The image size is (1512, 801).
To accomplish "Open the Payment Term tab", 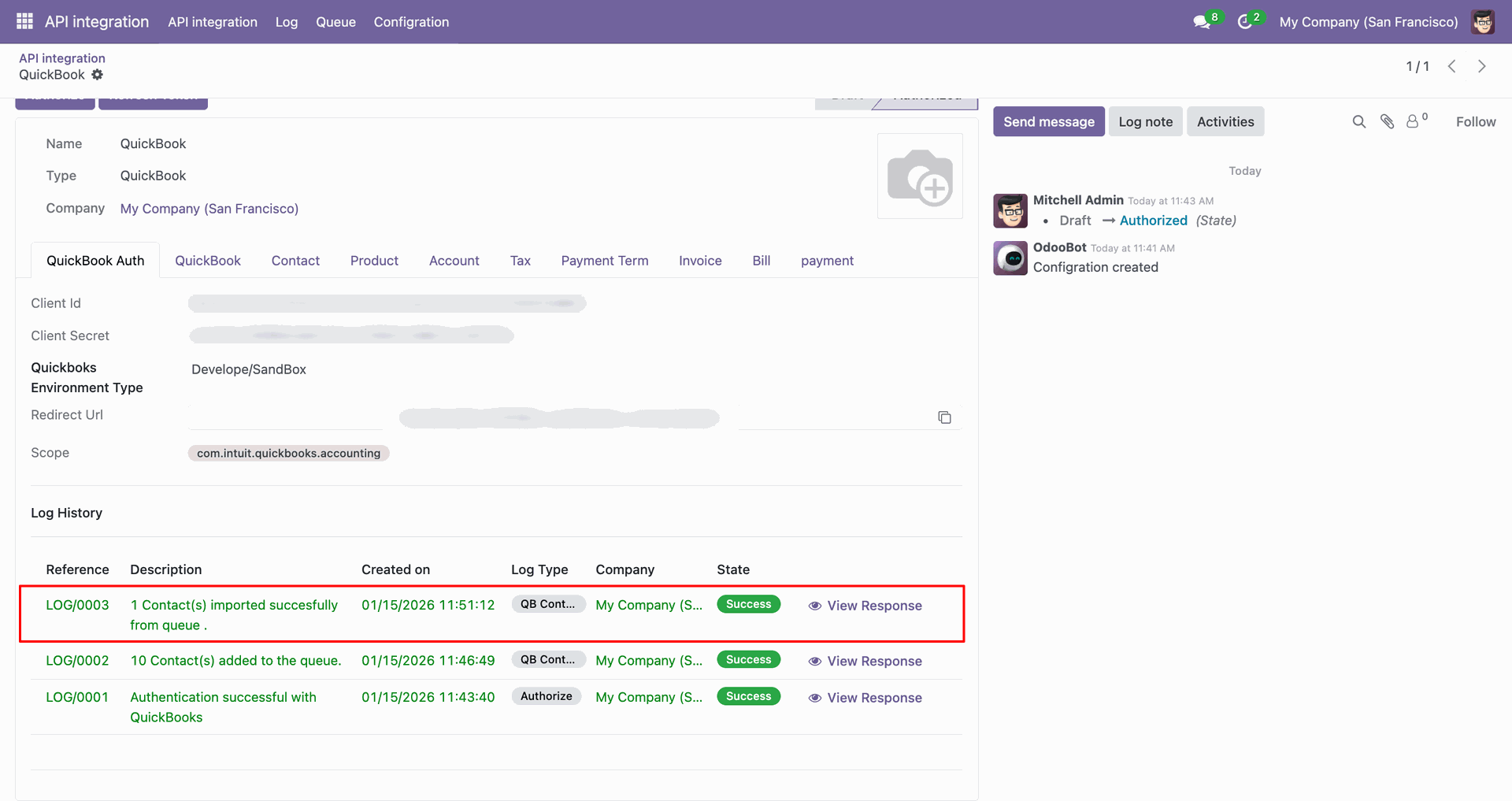I will click(605, 261).
